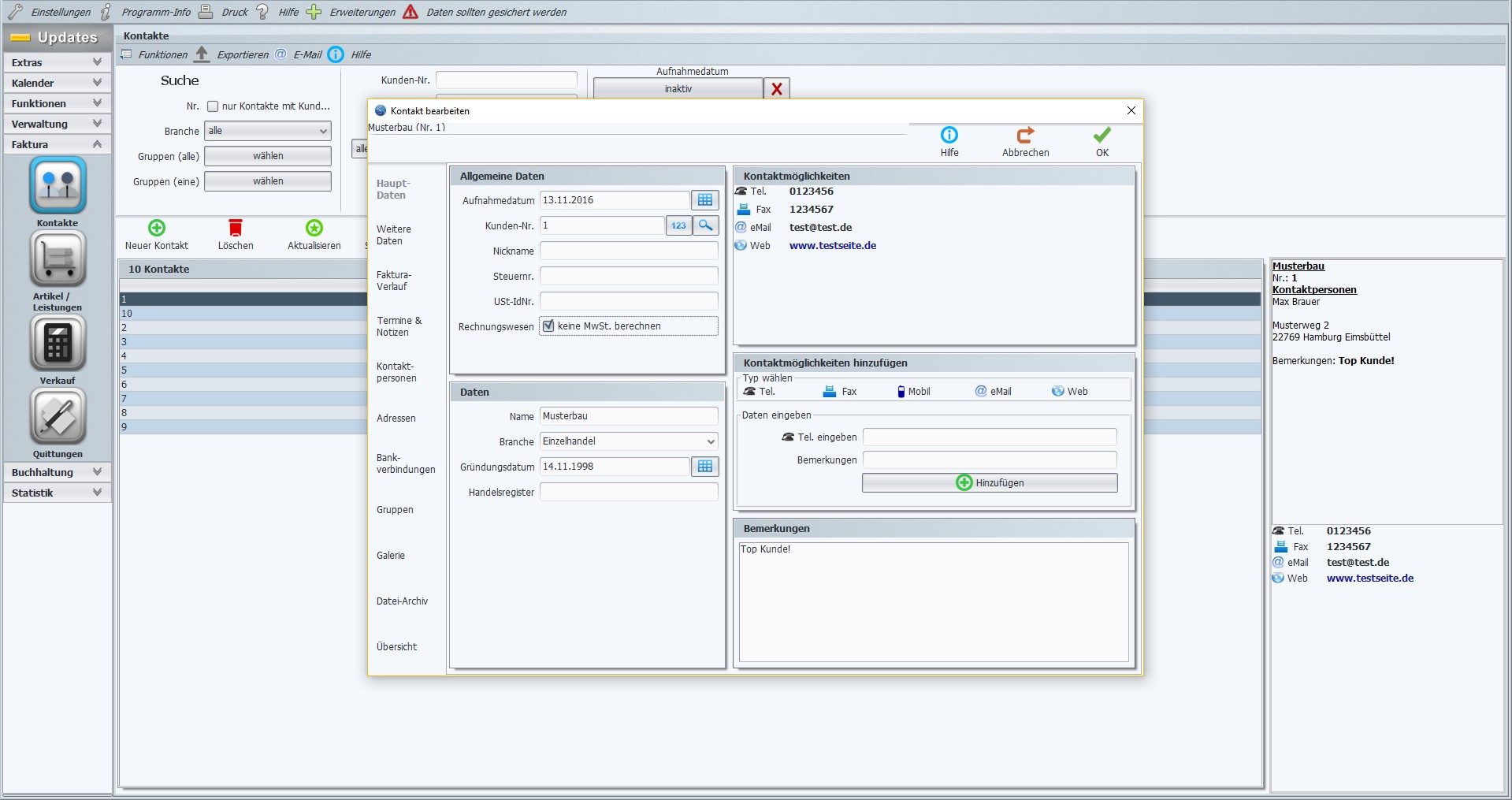Select the 123 number icon next to Kunden-Nr.
The height and width of the screenshot is (800, 1512).
[678, 225]
